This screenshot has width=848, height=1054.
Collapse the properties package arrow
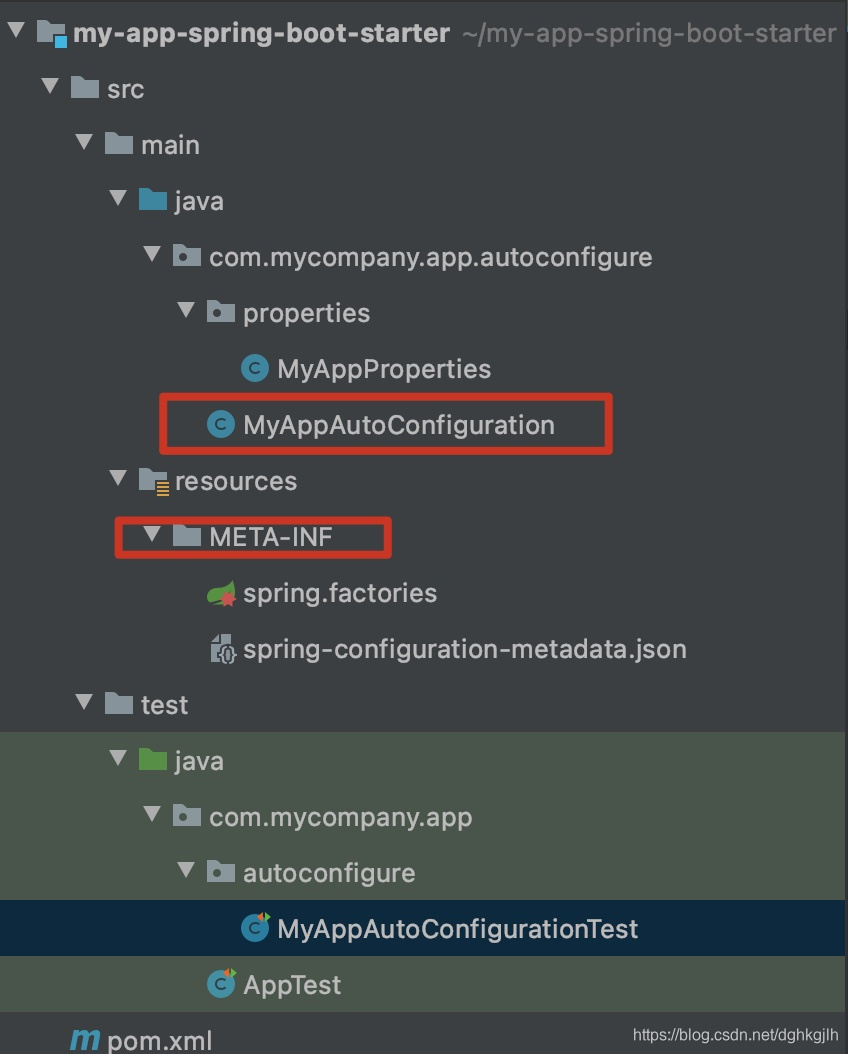coord(185,310)
